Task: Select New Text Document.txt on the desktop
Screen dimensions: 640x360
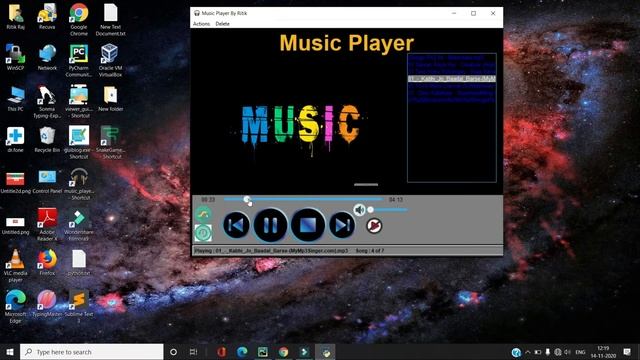Action: coord(111,20)
